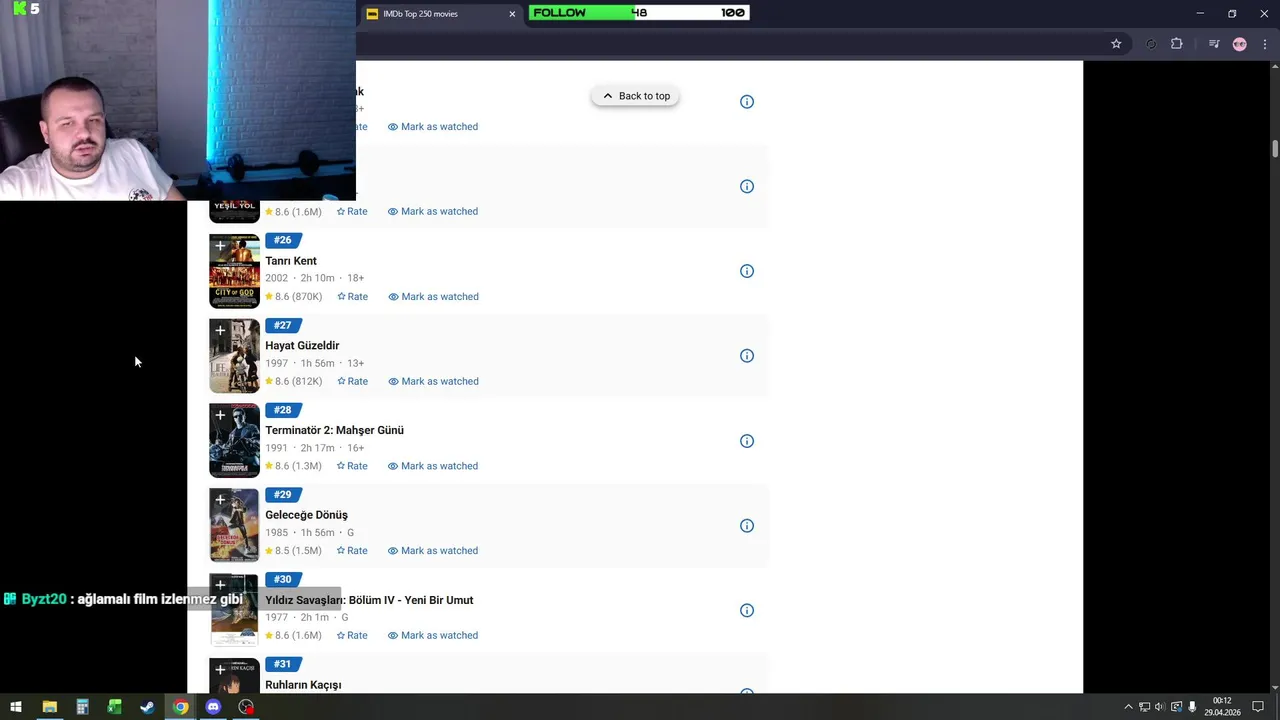
Task: Close the IMDb Top 250 movies tab
Action: [x=513, y=14]
